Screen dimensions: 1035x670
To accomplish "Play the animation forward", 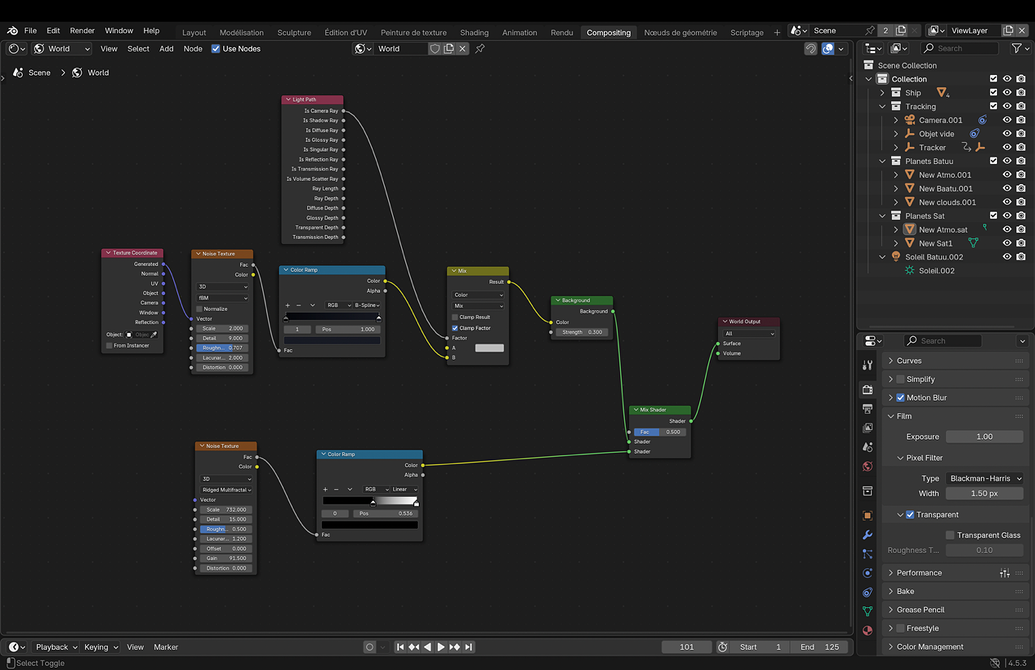I will (441, 647).
